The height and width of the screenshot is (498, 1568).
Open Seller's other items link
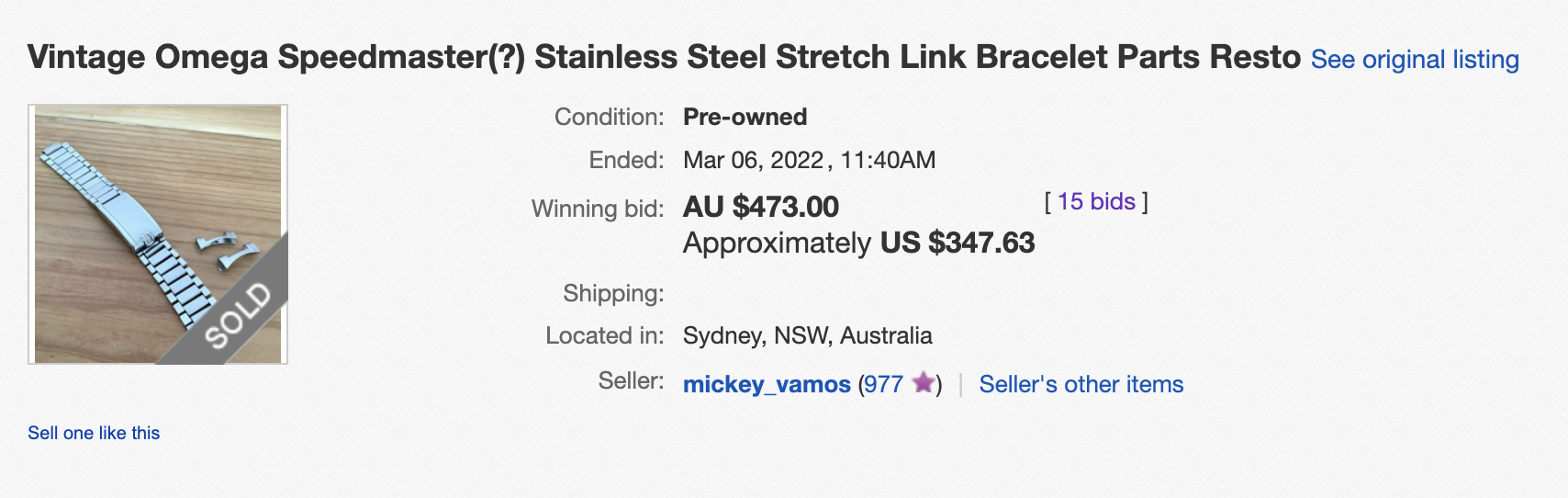1081,384
